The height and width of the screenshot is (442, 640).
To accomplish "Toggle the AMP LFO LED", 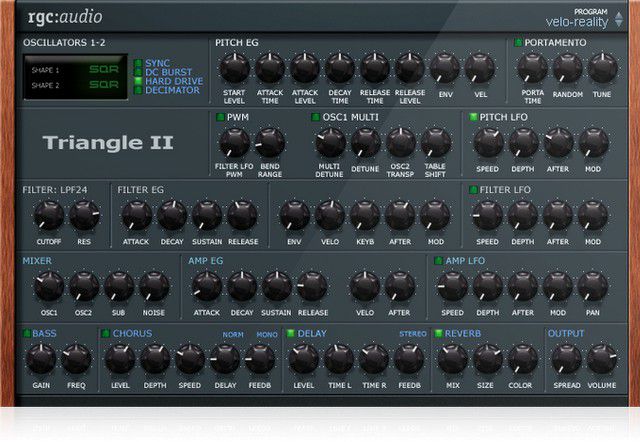I will pyautogui.click(x=439, y=261).
